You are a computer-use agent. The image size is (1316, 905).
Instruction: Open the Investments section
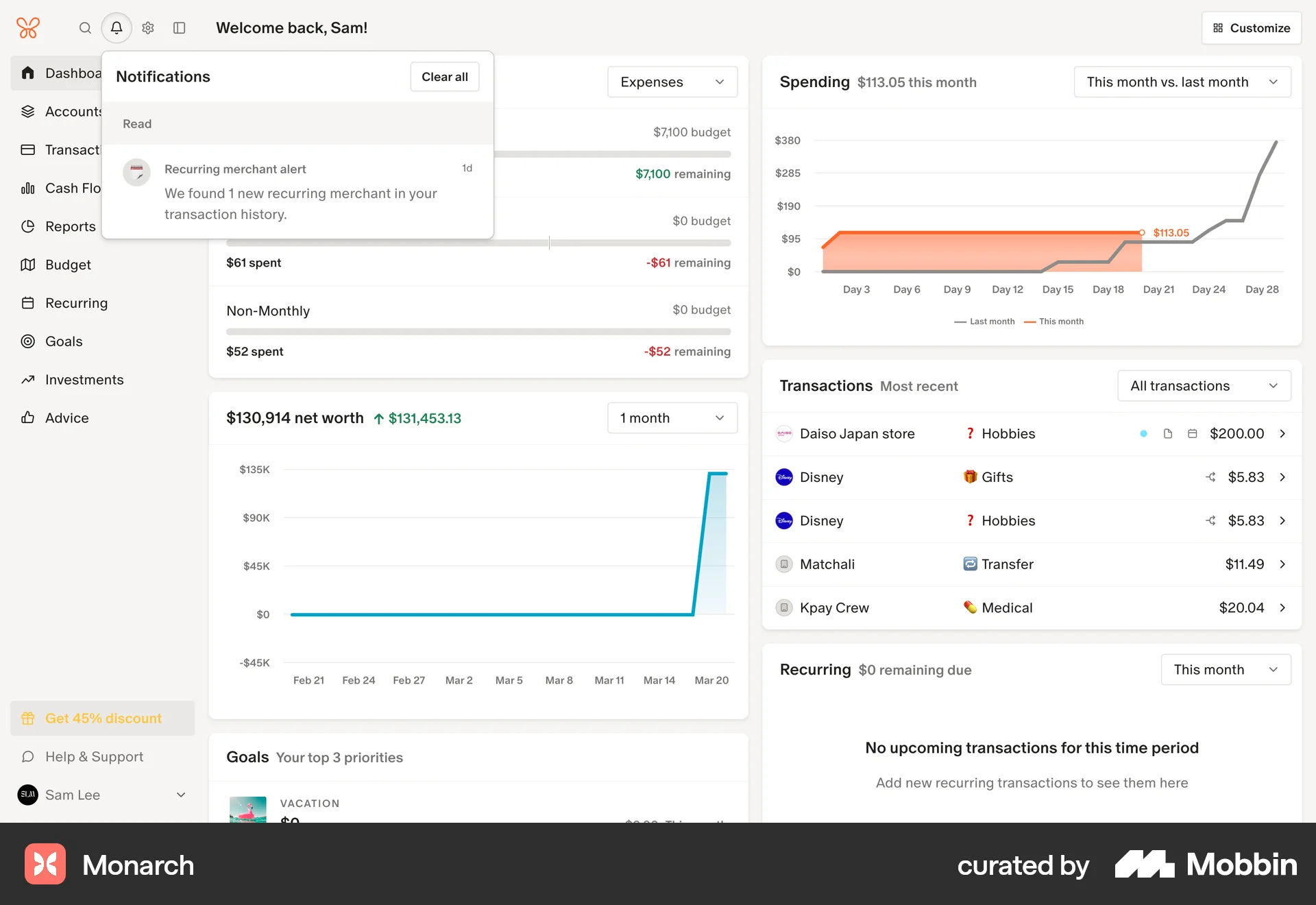(x=84, y=379)
